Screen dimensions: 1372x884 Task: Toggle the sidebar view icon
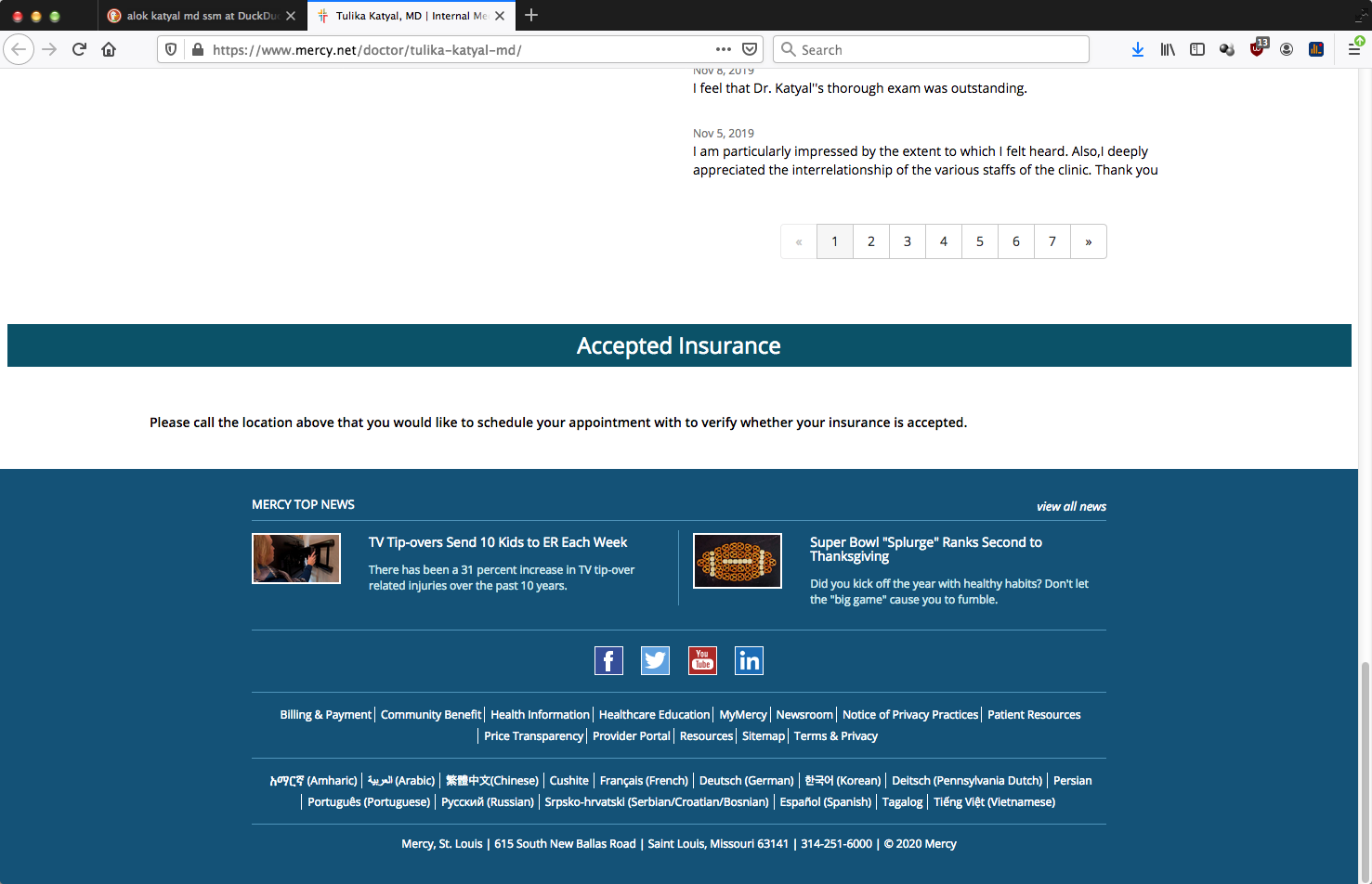[1197, 49]
